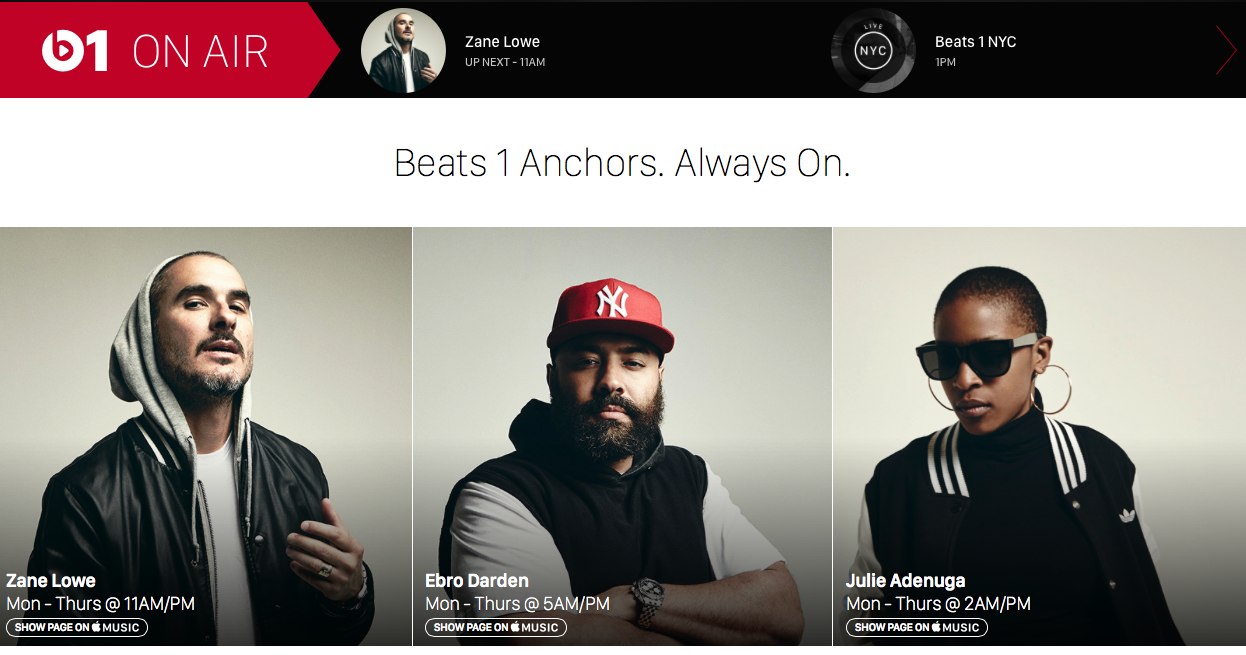The height and width of the screenshot is (655, 1246).
Task: Click the ON AIR red banner
Action: (170, 50)
